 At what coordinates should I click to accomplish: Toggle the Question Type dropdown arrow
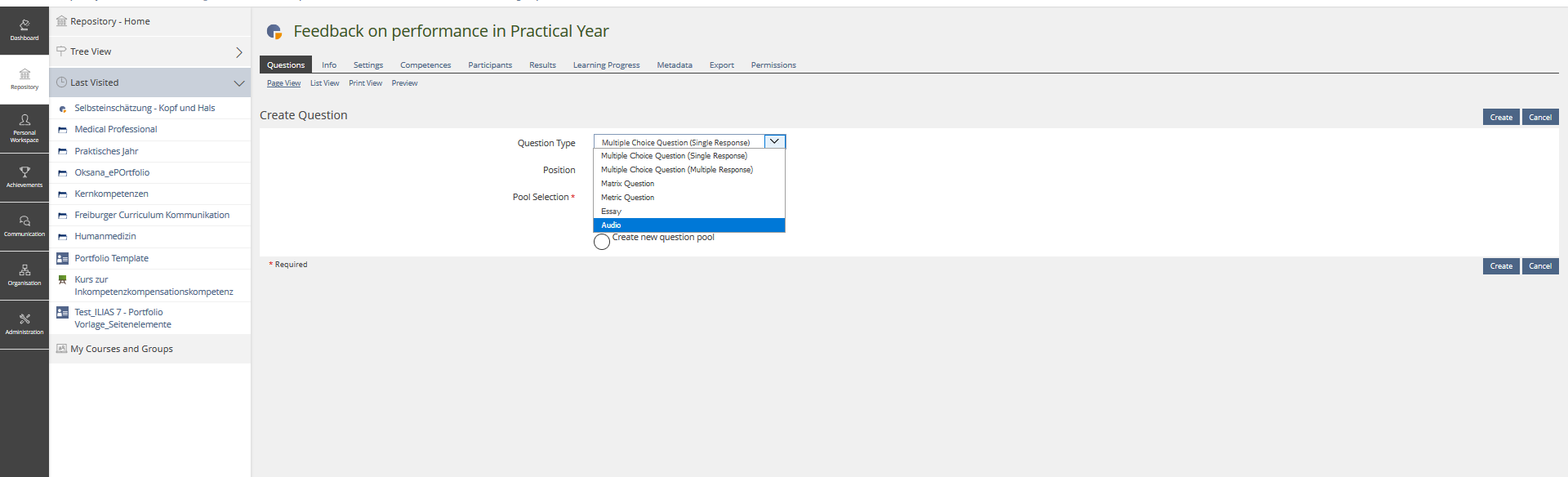click(x=774, y=142)
